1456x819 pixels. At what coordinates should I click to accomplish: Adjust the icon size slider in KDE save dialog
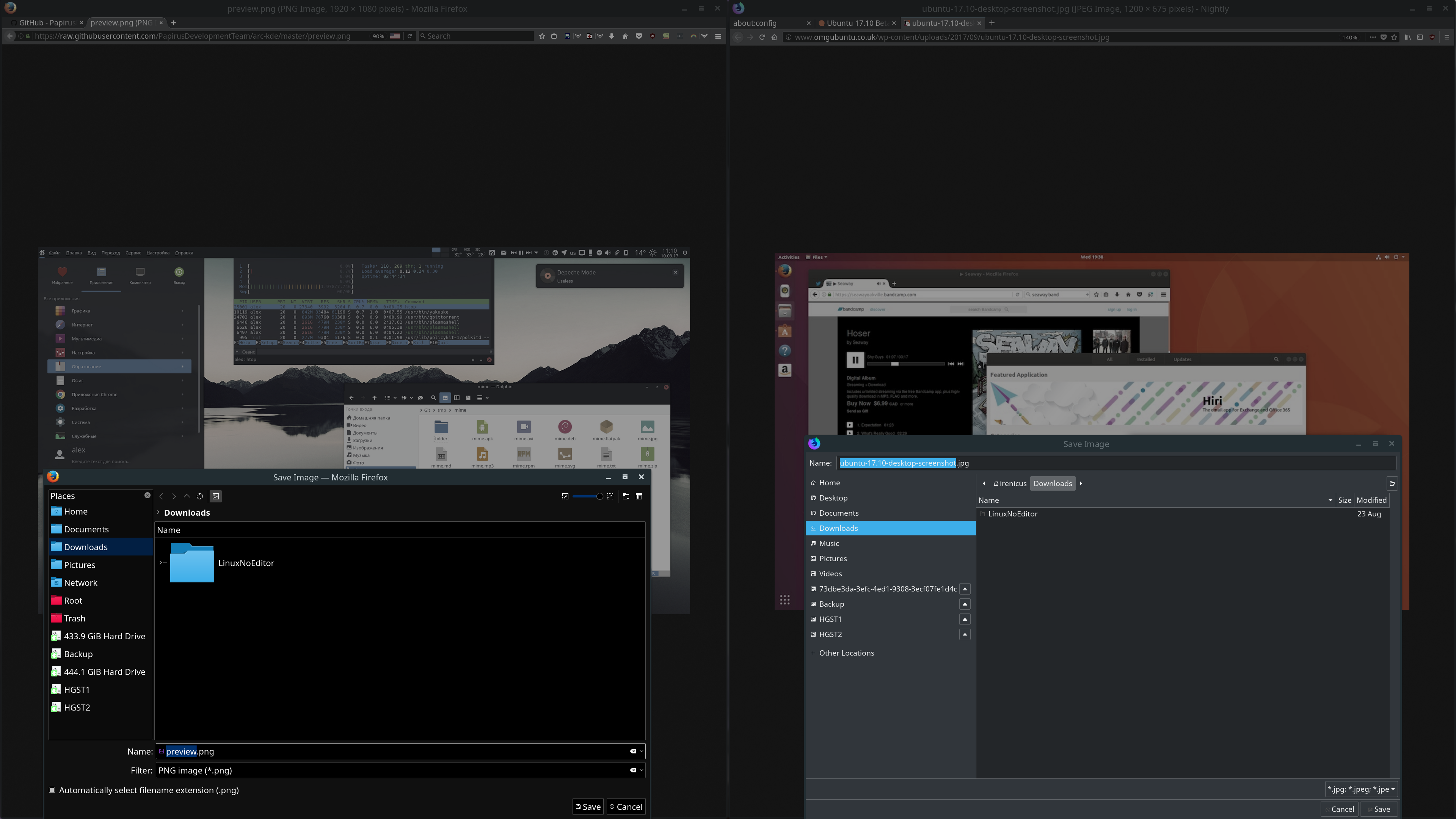(x=588, y=496)
